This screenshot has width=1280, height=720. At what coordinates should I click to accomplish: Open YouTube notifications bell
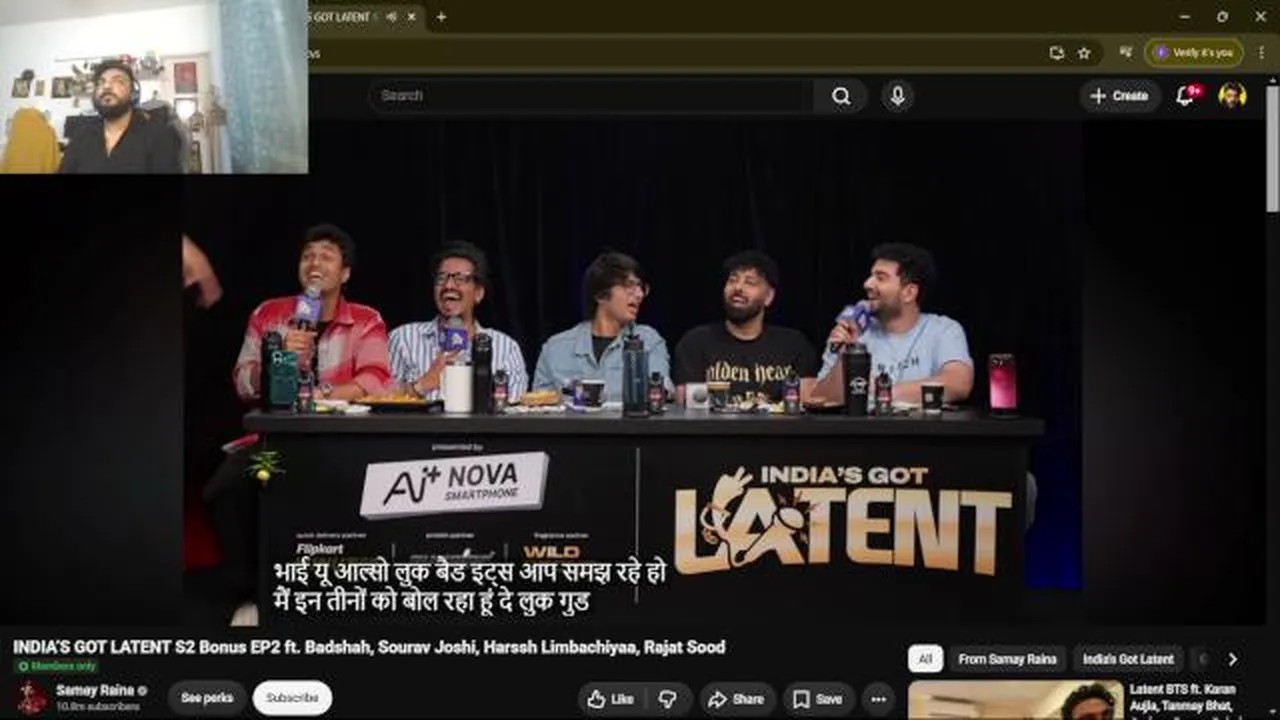click(1186, 96)
